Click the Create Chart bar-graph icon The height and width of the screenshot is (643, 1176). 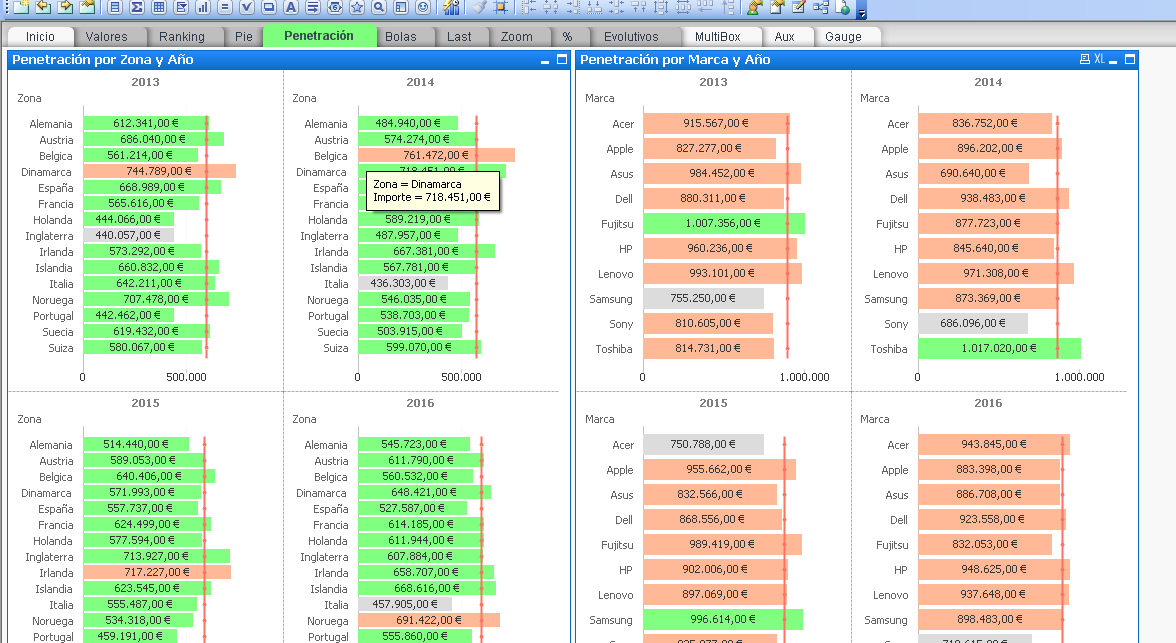pos(202,8)
